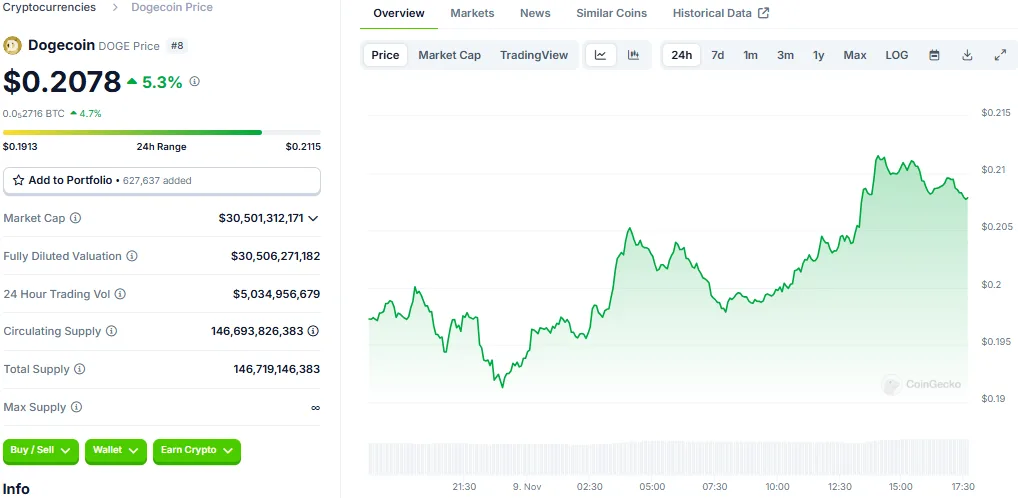Expand chart to fullscreen icon
Screen dimensions: 1018x498
(x=1000, y=55)
